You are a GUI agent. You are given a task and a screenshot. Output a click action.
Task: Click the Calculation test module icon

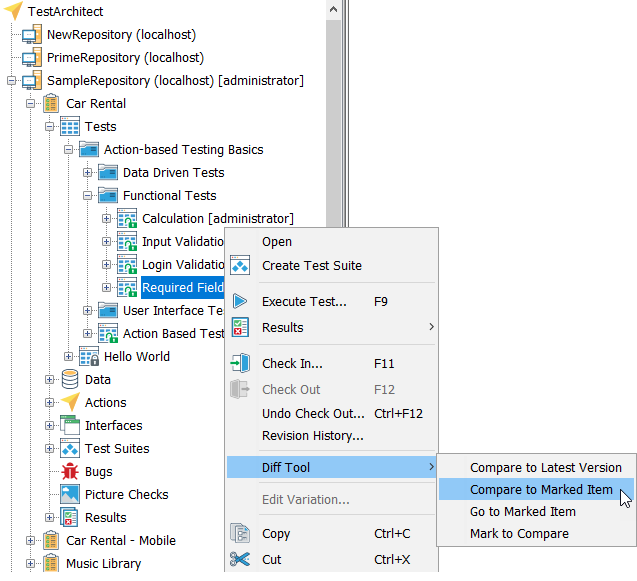[127, 219]
